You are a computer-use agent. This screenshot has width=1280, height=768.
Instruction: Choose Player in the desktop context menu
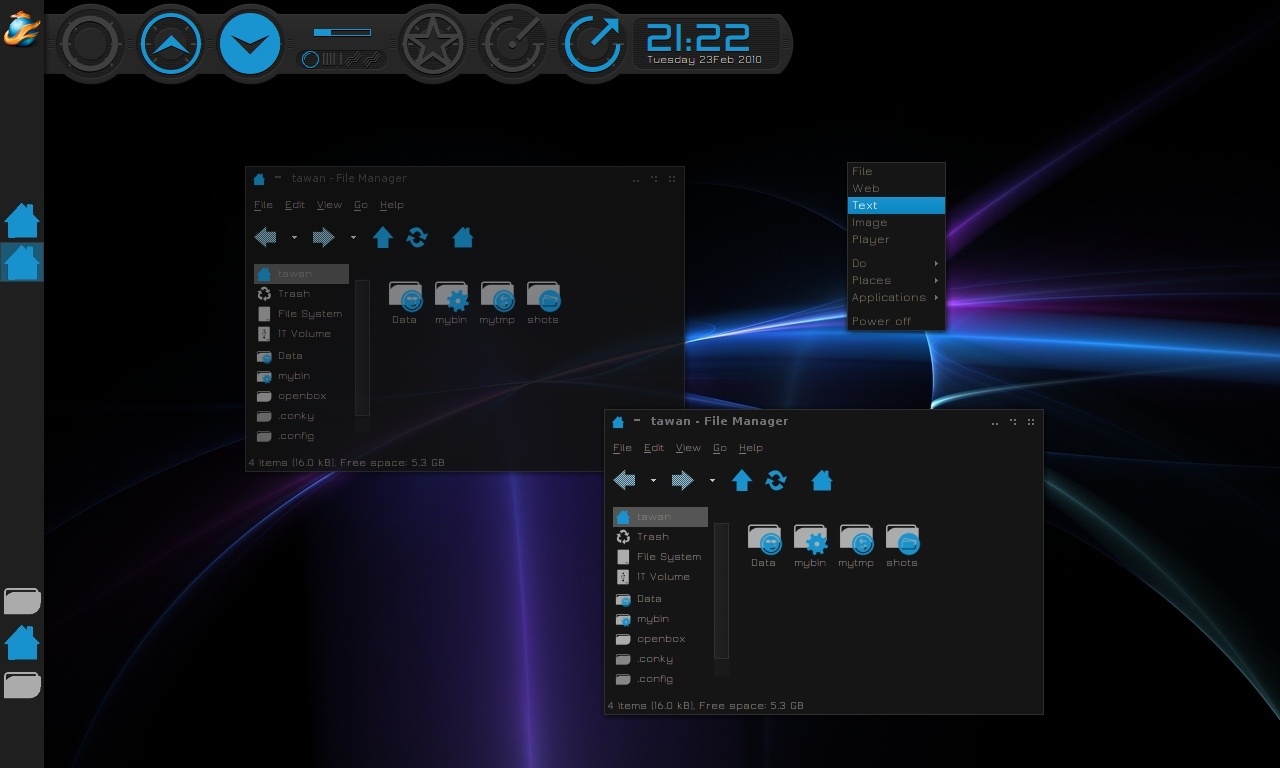click(896, 239)
